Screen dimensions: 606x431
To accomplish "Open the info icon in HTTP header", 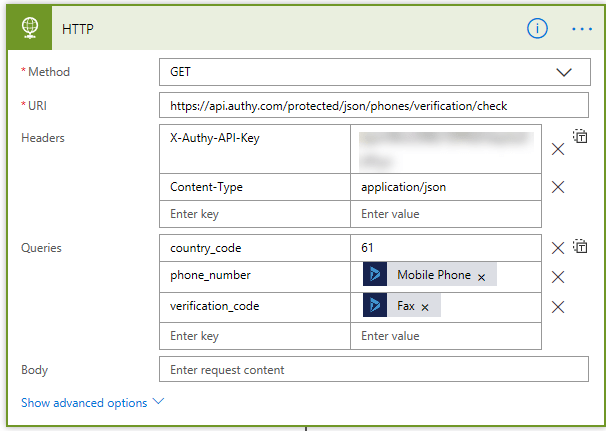I will 537,29.
